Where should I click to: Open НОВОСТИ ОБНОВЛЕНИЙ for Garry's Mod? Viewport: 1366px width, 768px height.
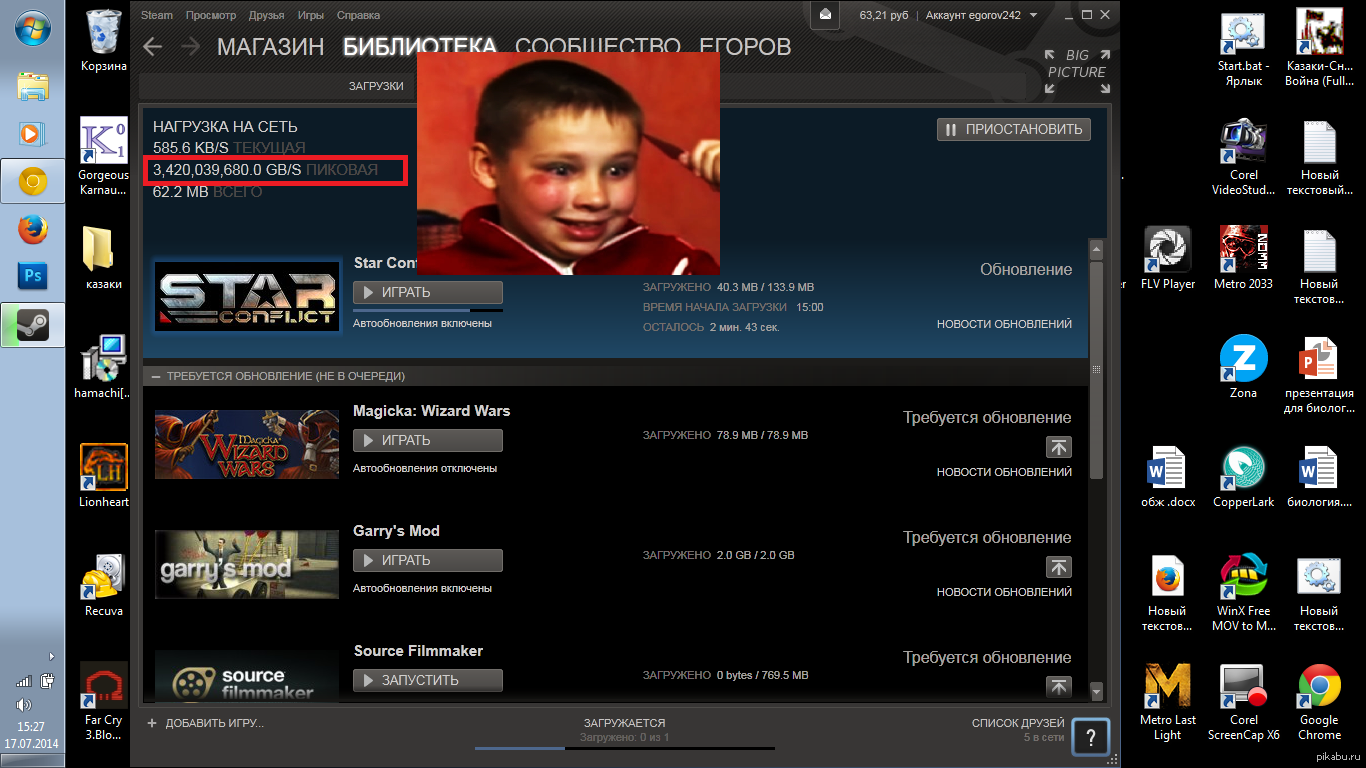tap(1004, 592)
